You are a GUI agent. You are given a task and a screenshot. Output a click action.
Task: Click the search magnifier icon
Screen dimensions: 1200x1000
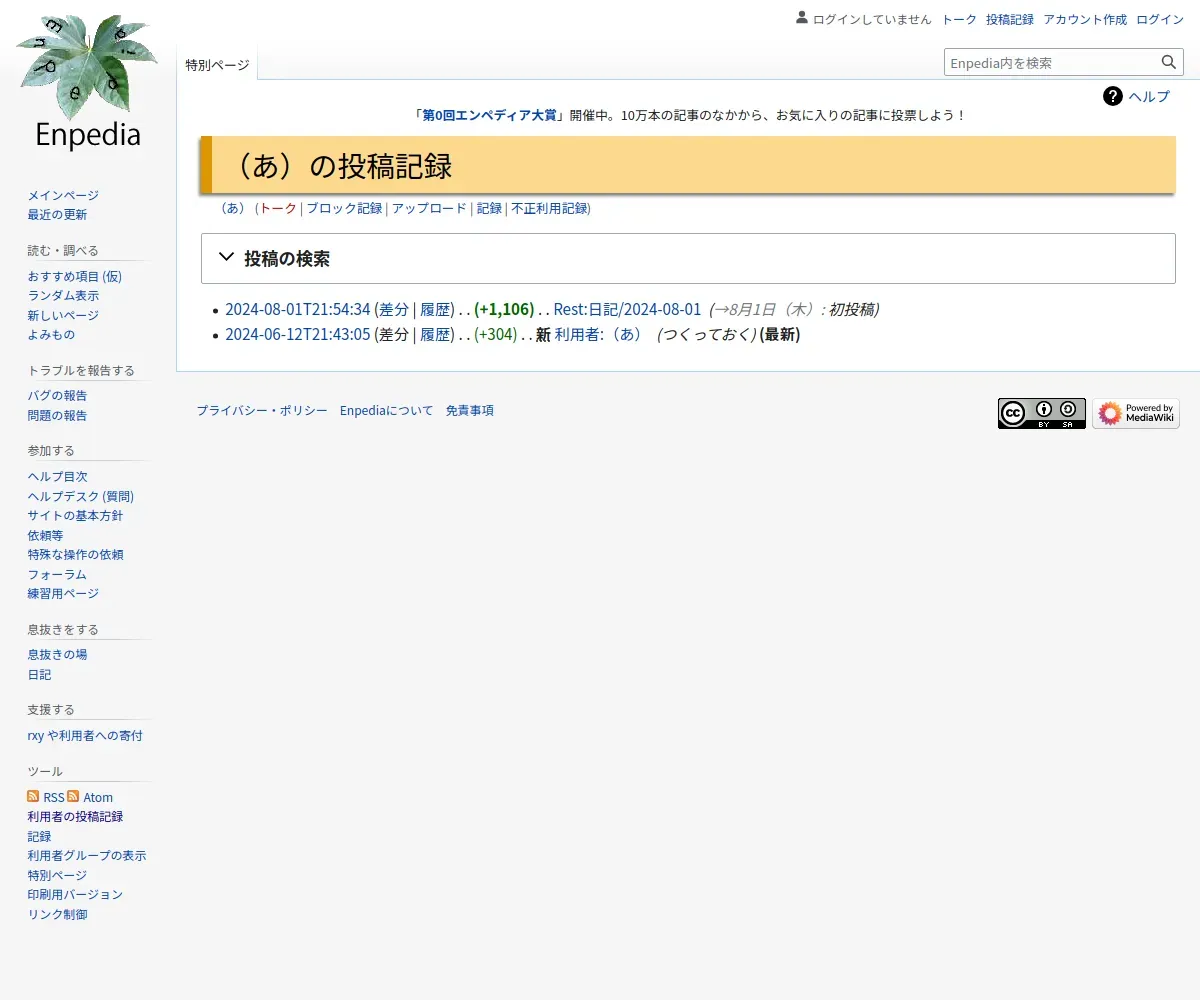tap(1169, 62)
